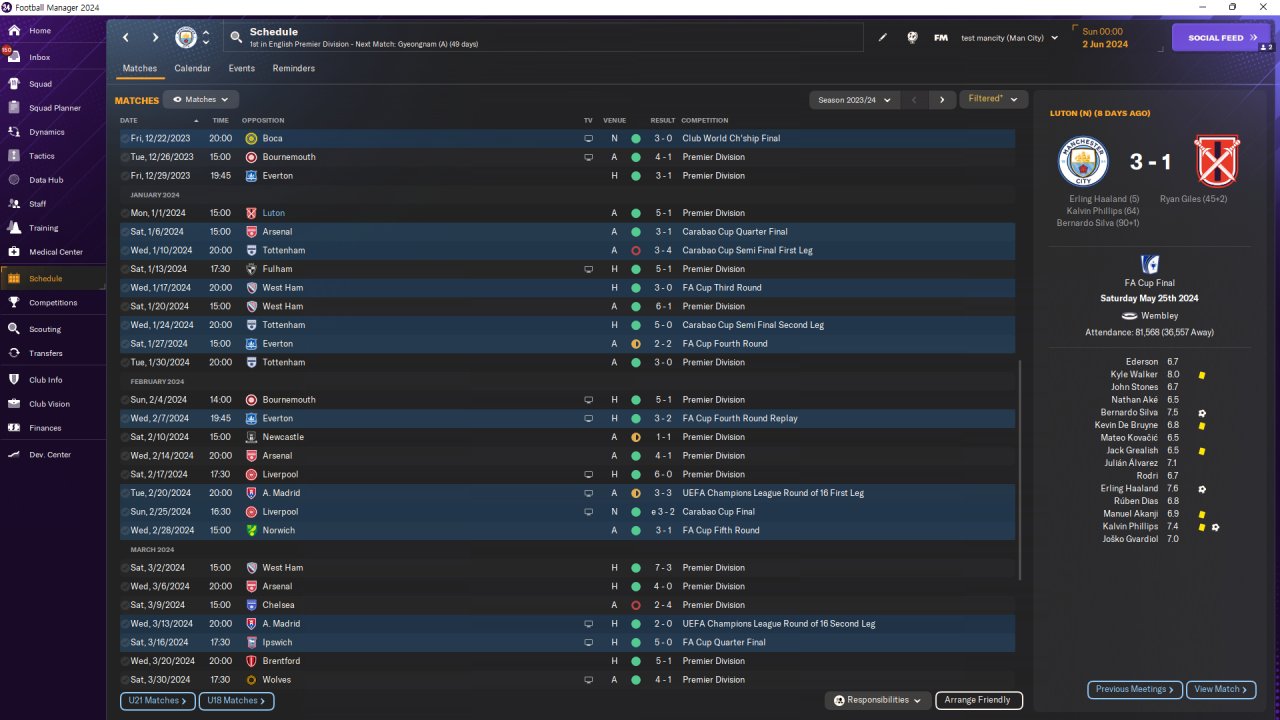
Task: Open Squad Planner in the sidebar
Action: (53, 108)
